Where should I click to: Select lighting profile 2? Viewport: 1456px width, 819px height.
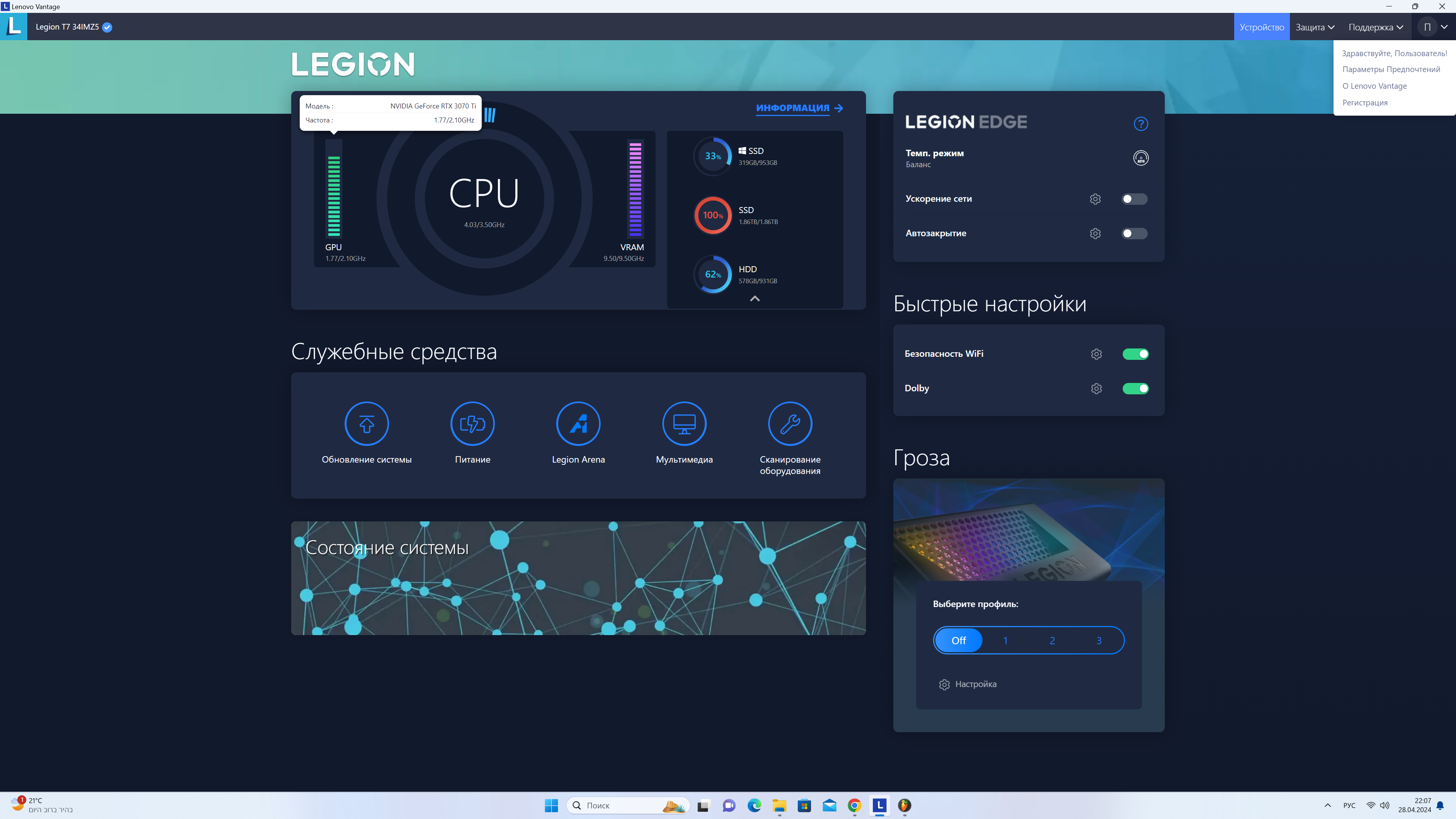point(1052,640)
